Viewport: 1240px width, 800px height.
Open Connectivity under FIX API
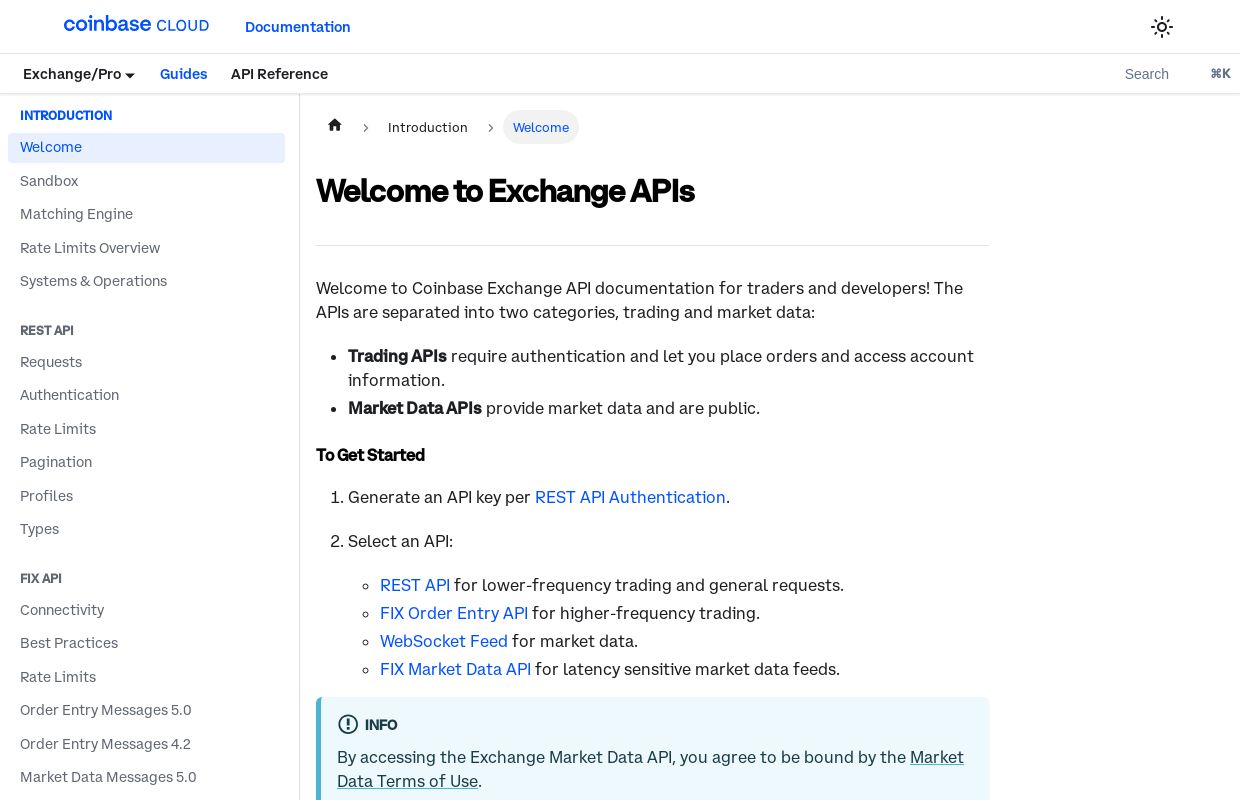[146, 610]
